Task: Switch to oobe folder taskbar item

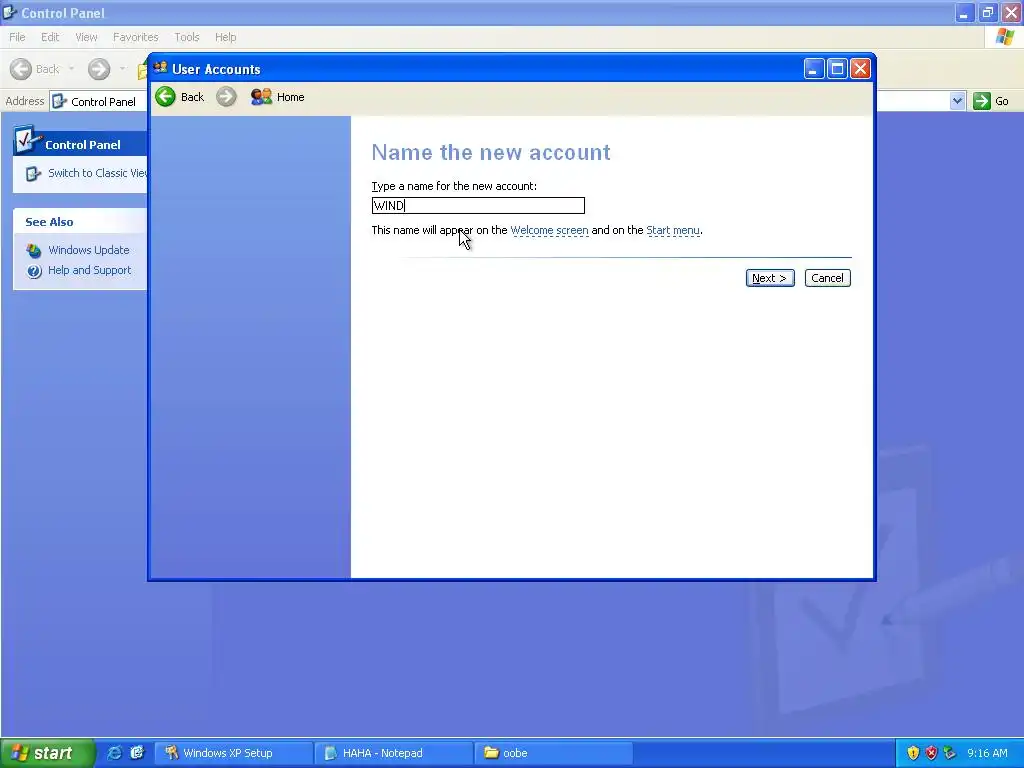Action: [553, 753]
